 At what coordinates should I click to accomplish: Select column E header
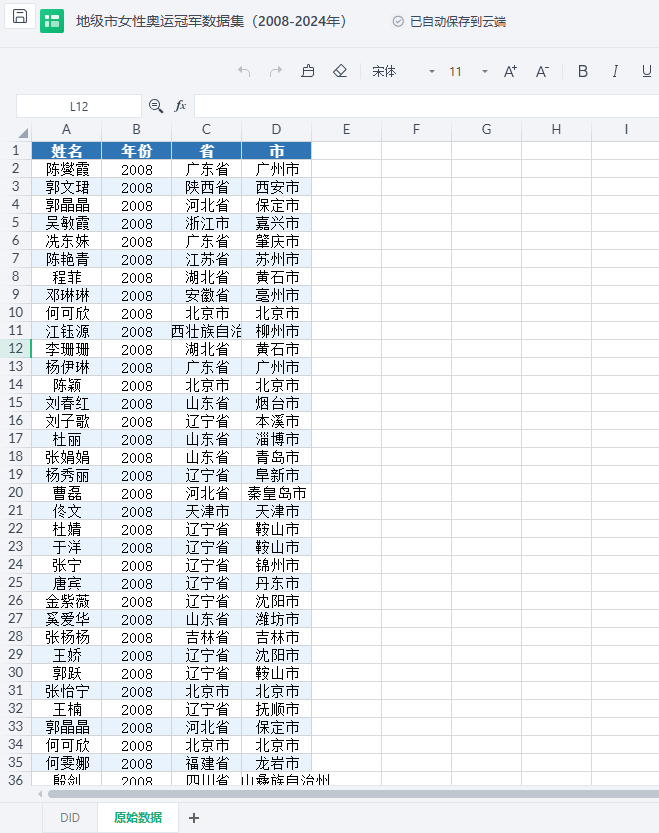[347, 130]
